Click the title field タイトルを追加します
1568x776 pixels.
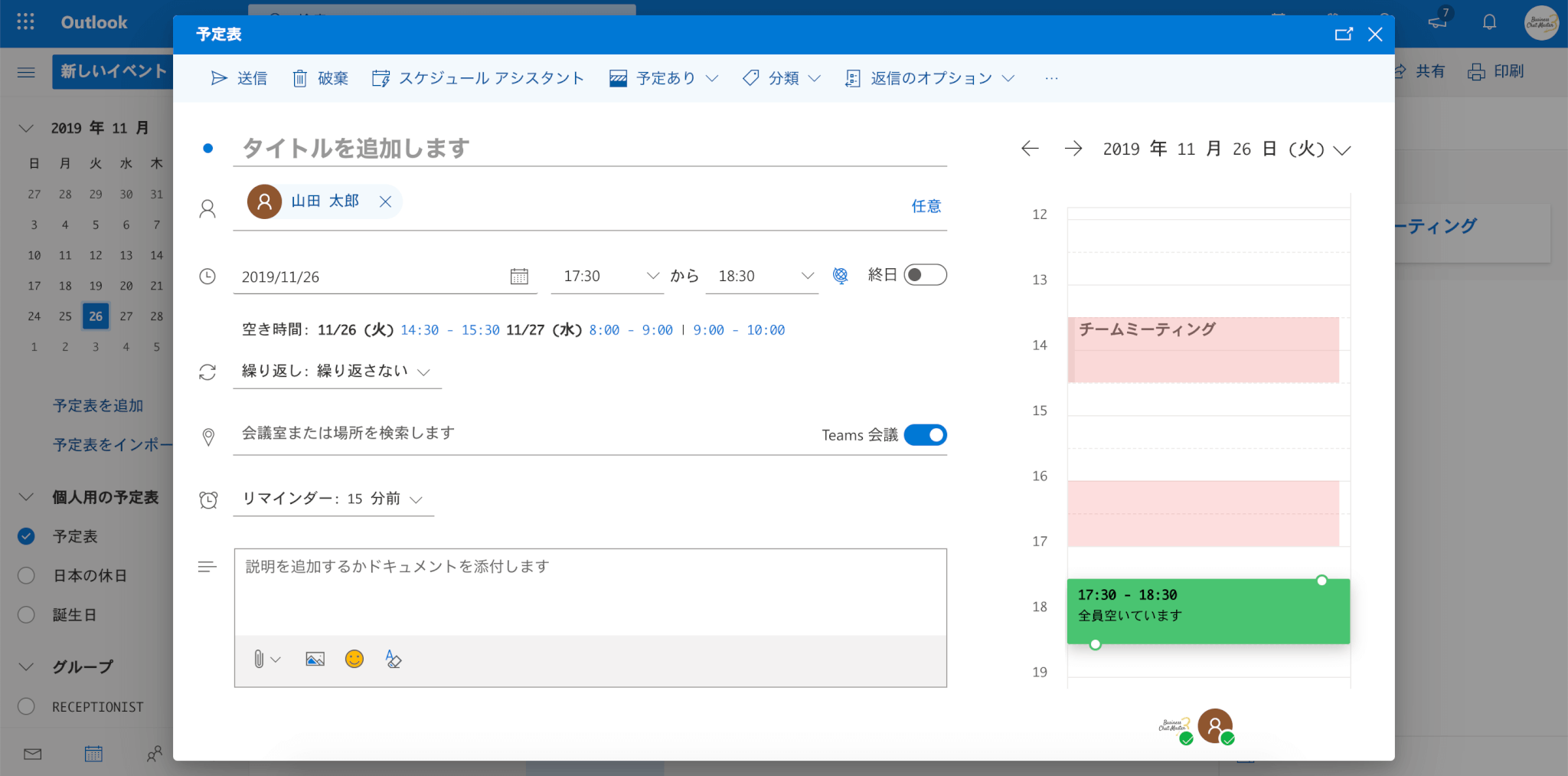tap(590, 148)
